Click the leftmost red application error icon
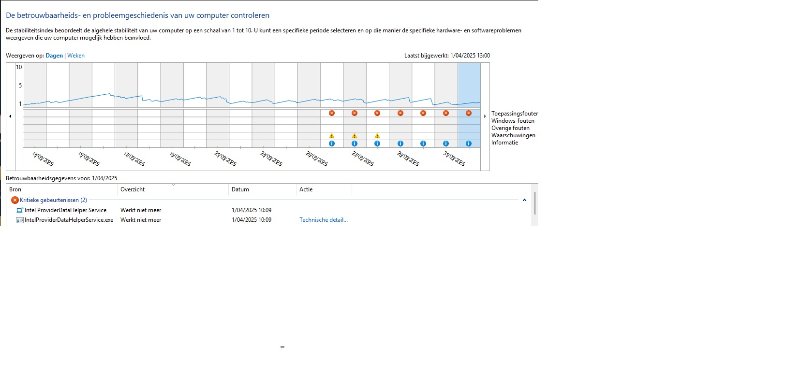The image size is (800, 375). click(x=332, y=113)
